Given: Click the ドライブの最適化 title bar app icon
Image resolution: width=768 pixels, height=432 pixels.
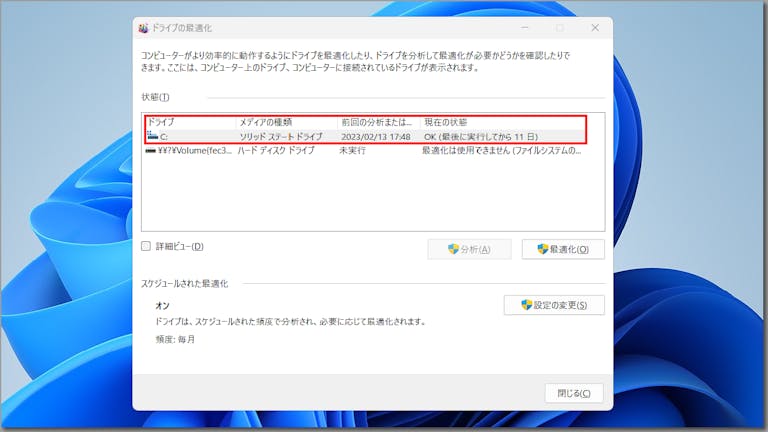Looking at the screenshot, I should pyautogui.click(x=143, y=28).
